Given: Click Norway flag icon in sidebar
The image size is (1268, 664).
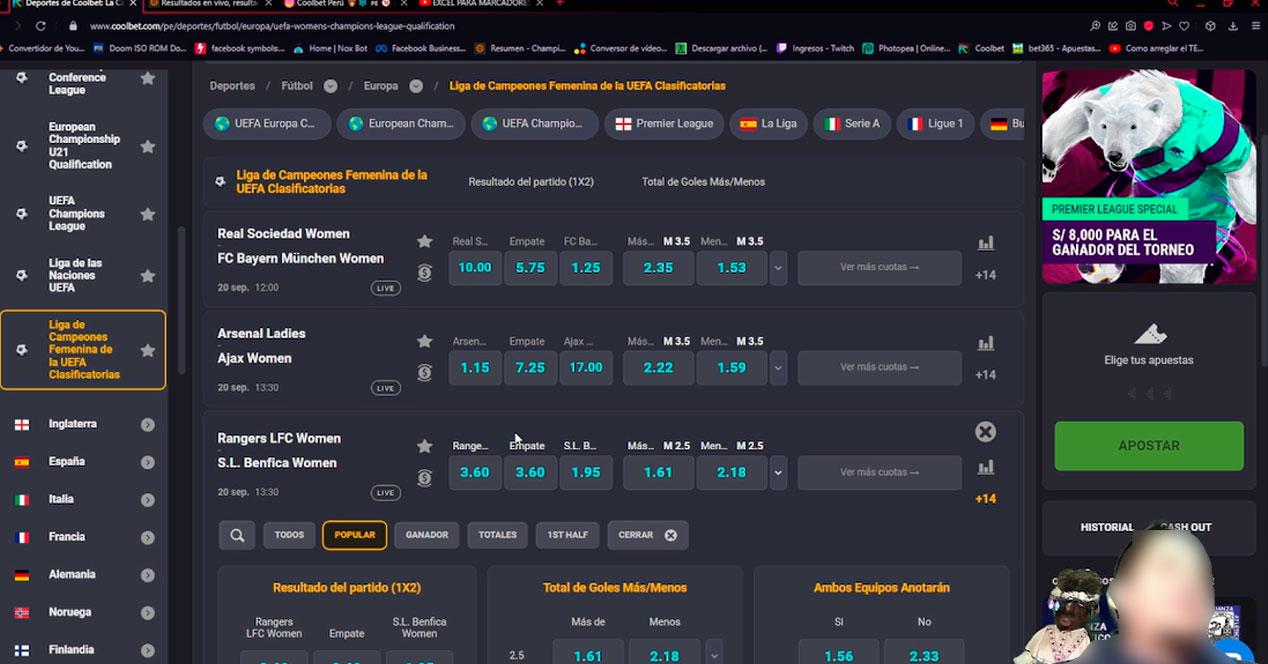Looking at the screenshot, I should click(22, 612).
